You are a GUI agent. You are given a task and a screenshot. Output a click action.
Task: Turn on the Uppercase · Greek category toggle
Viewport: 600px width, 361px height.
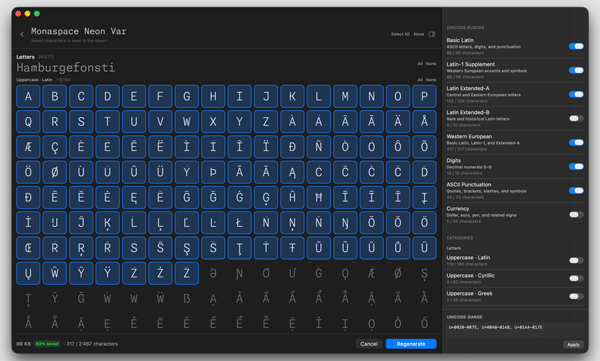point(576,296)
